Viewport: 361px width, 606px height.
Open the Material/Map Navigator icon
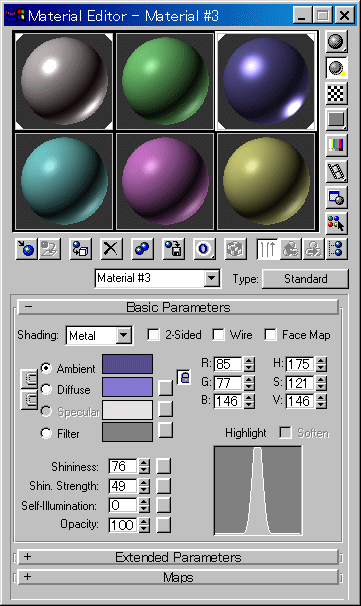tap(337, 249)
